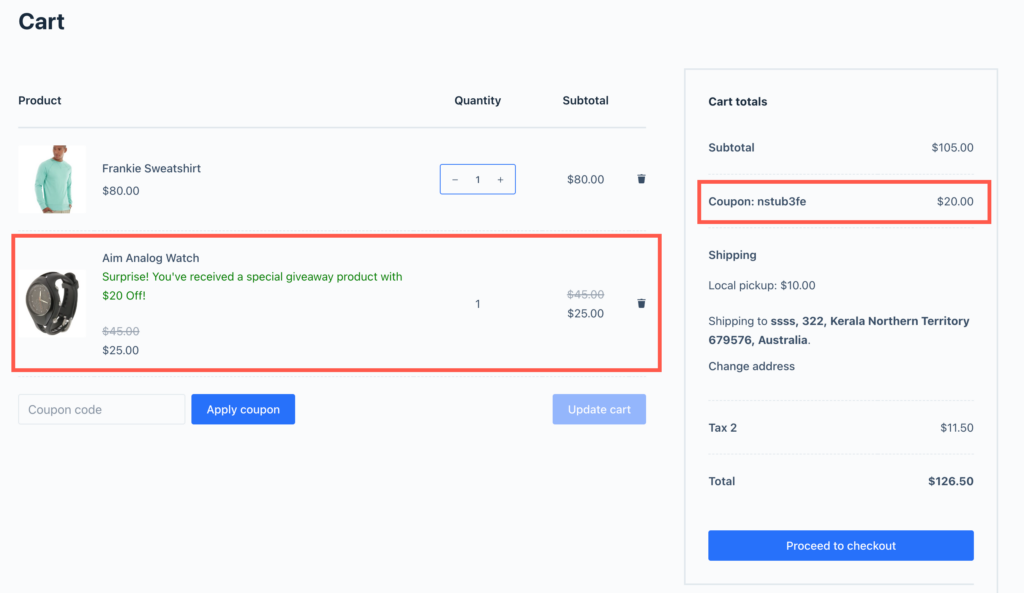Viewport: 1024px width, 593px height.
Task: Open the Frankie Sweatshirt product link
Action: [x=151, y=169]
